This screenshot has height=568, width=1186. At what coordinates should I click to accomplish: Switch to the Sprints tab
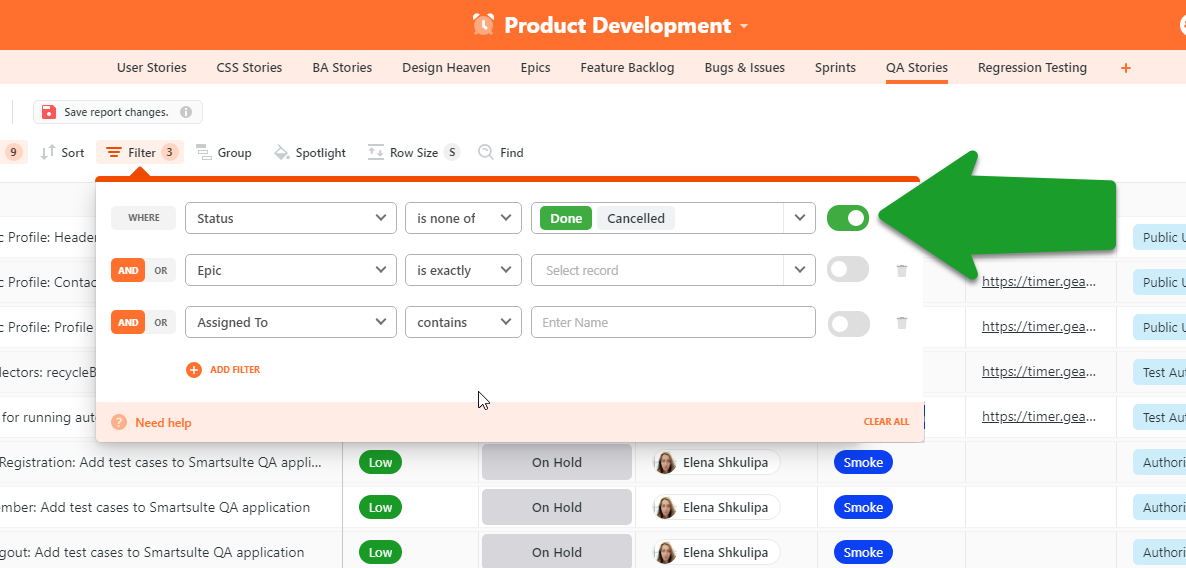[x=835, y=67]
